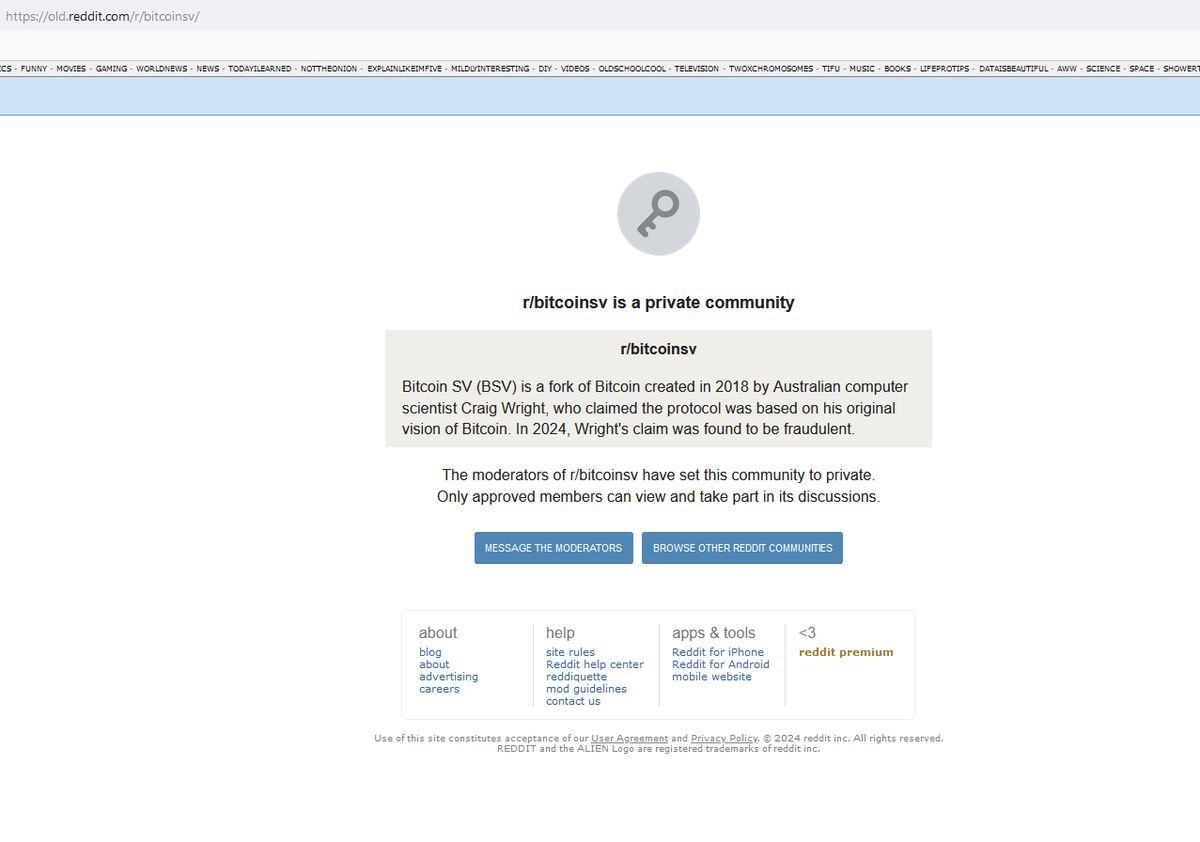Open the AWW subreddit link
The image size is (1200, 842).
tap(1067, 69)
